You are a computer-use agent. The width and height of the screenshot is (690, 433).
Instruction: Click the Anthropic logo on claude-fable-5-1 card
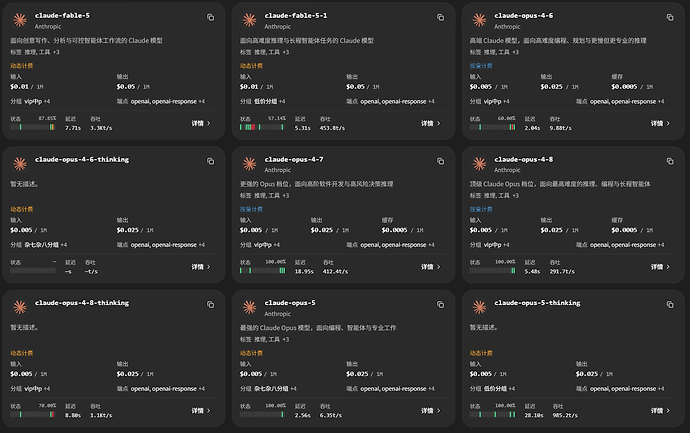(250, 20)
